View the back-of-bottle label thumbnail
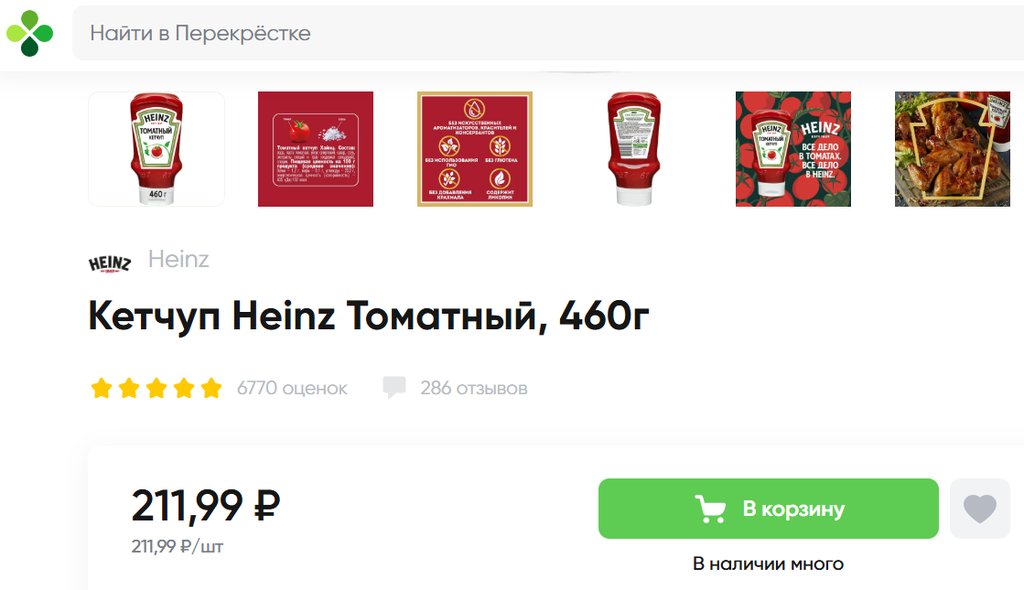 (x=633, y=149)
